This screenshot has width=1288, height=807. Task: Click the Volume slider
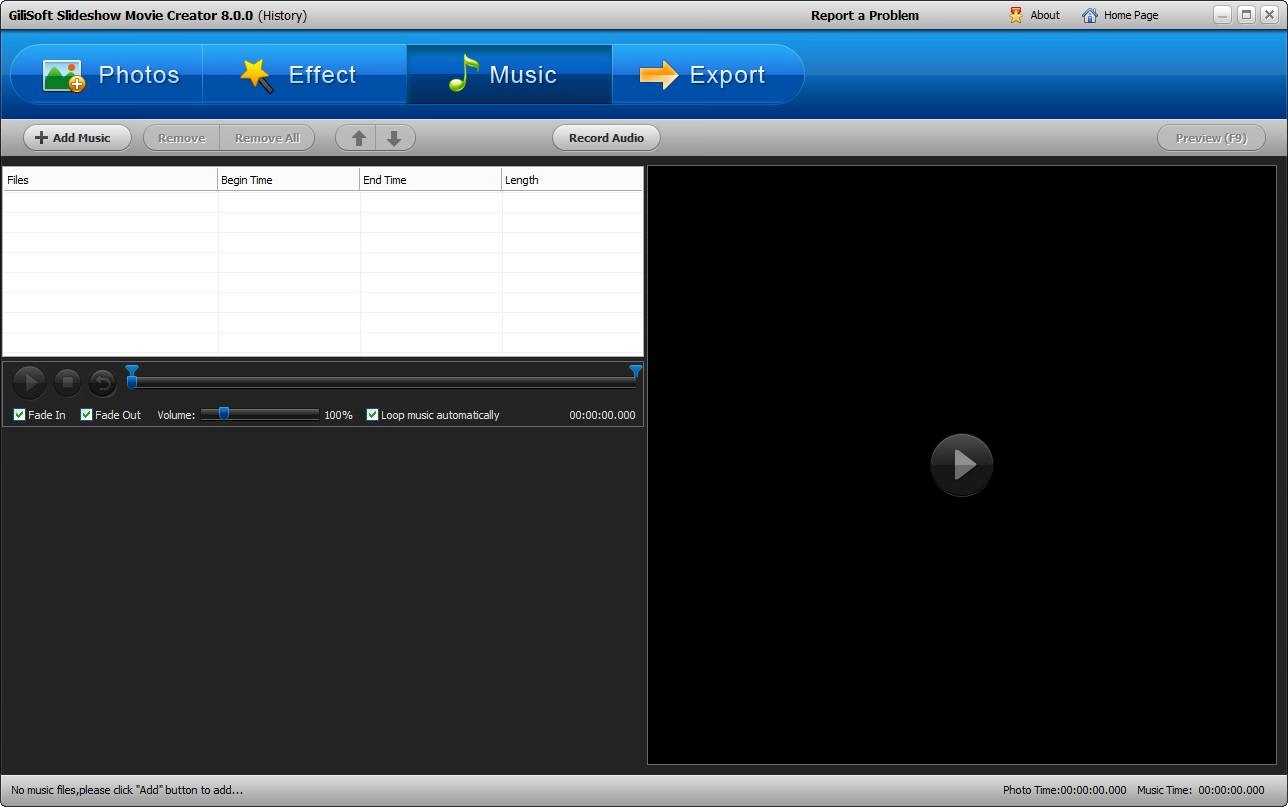click(x=260, y=414)
